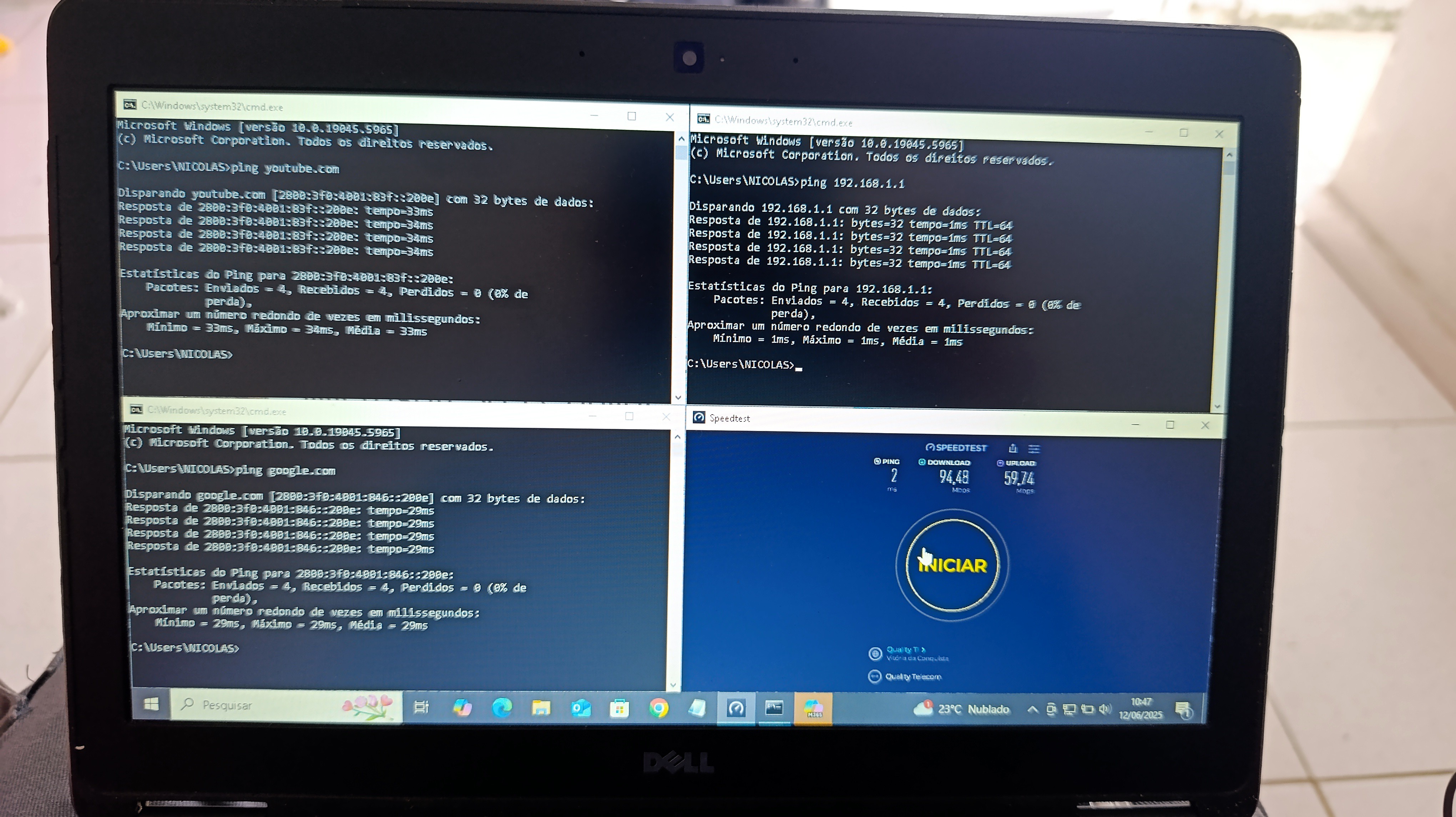
Task: Click the Task View taskbar icon
Action: pos(421,707)
